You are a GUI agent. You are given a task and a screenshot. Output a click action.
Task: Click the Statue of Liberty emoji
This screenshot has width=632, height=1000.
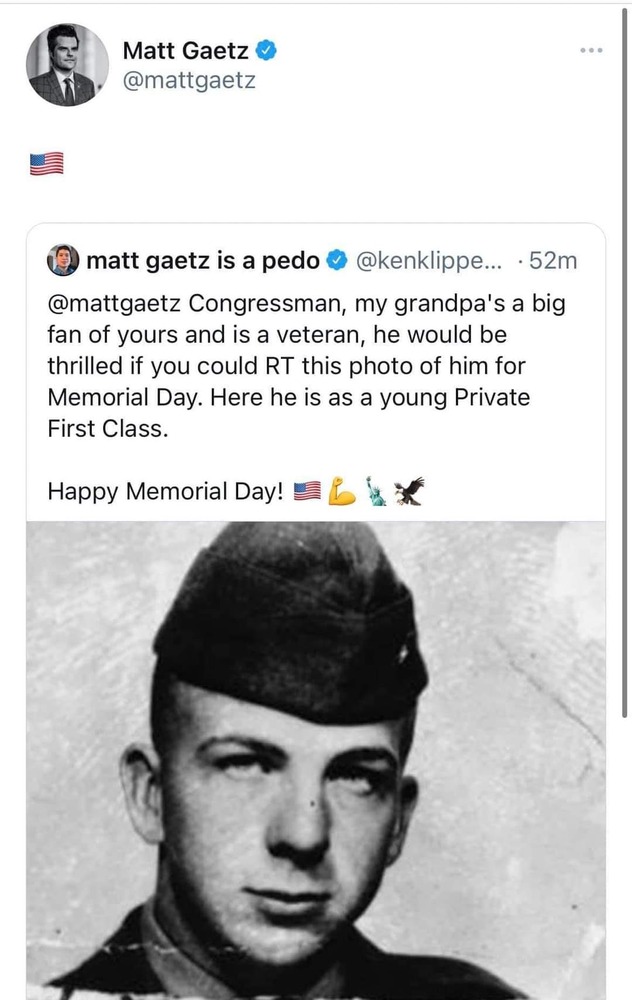[x=377, y=491]
